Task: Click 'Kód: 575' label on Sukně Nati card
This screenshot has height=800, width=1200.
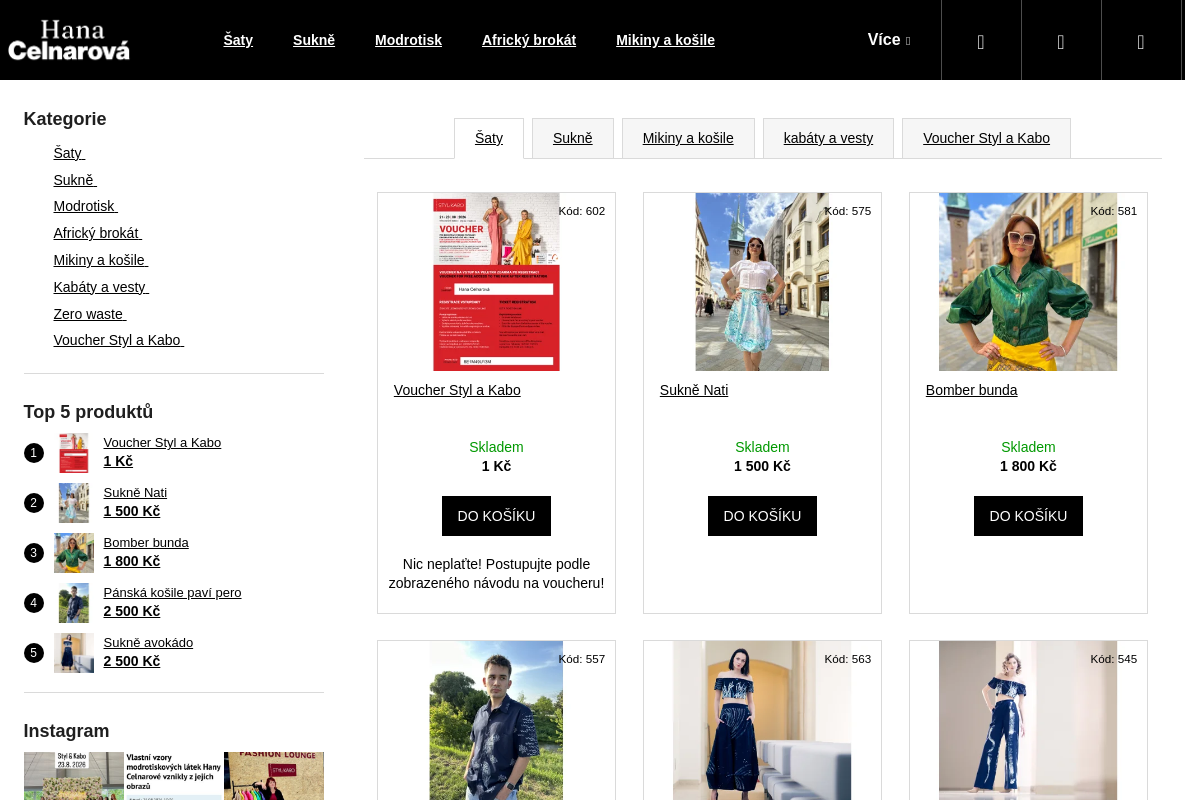Action: tap(848, 211)
